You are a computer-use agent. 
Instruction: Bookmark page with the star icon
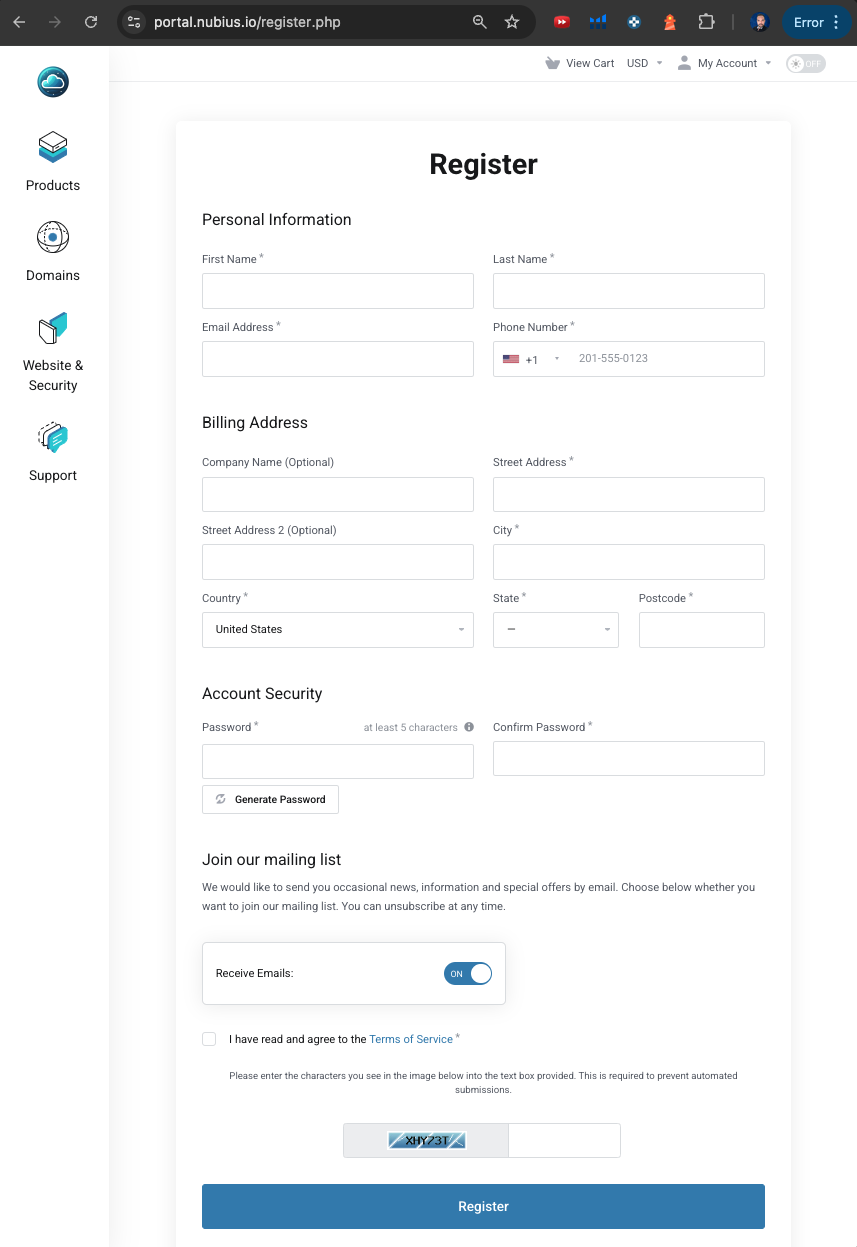(512, 22)
